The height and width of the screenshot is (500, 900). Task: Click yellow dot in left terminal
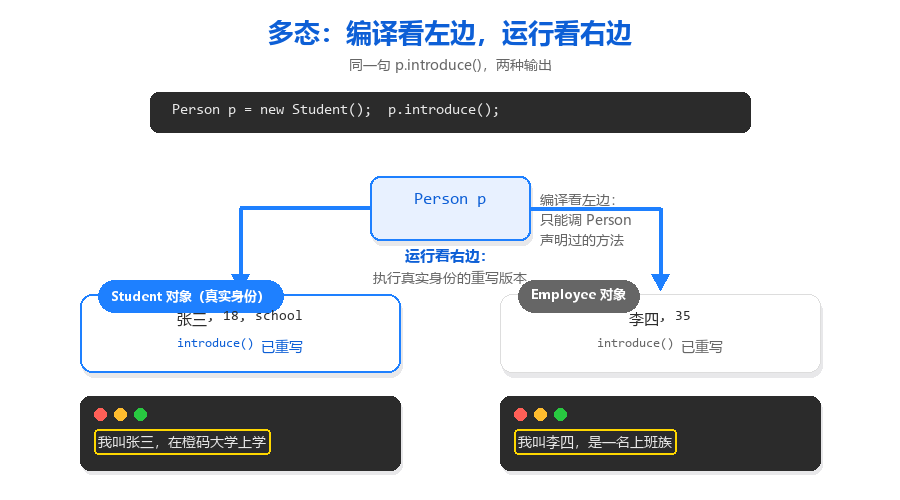click(x=121, y=414)
